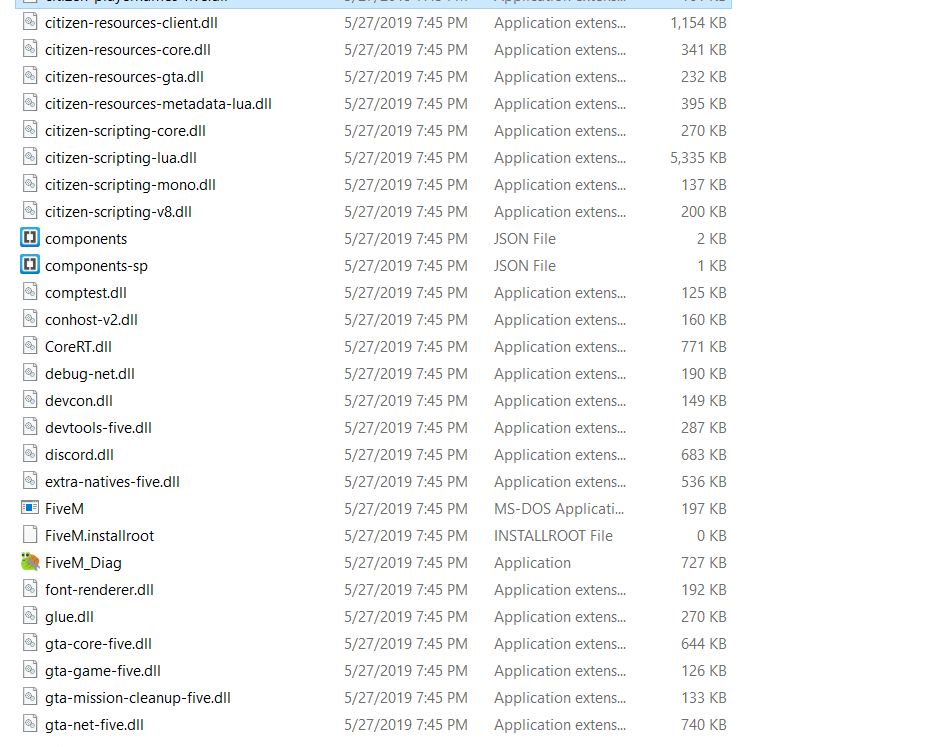Image resolution: width=951 pixels, height=747 pixels.
Task: Click the CoreRT.dll file icon
Action: (x=30, y=346)
